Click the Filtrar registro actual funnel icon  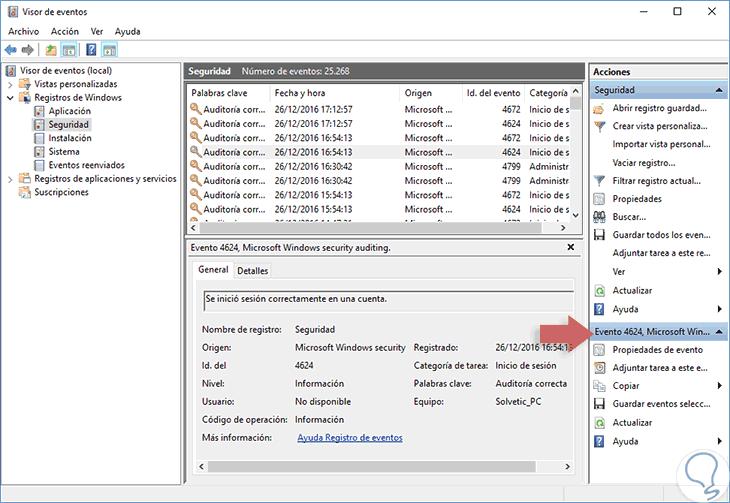(599, 180)
